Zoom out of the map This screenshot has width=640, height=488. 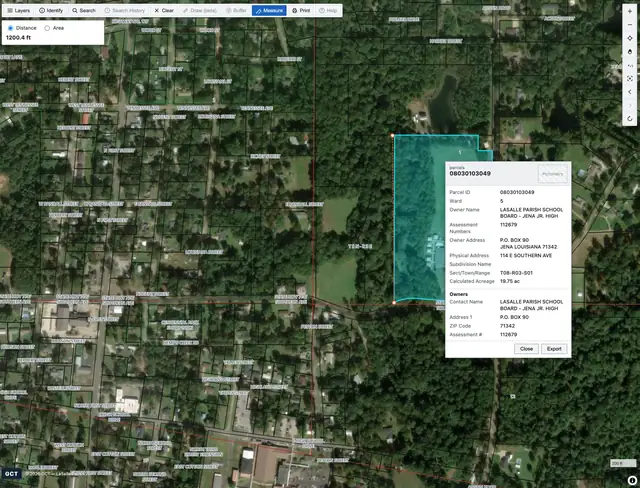(x=630, y=25)
